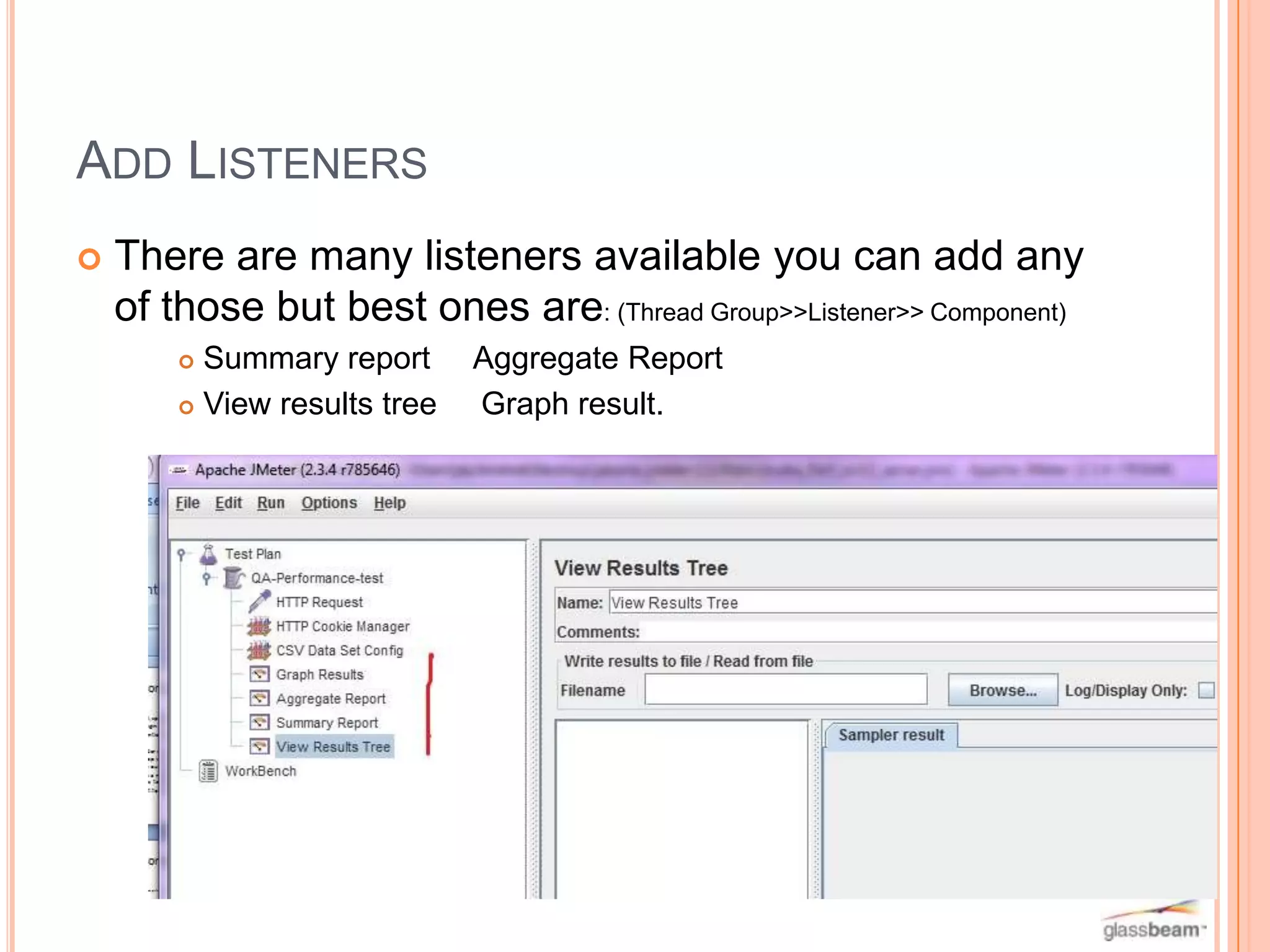This screenshot has height=952, width=1270.
Task: Select Graph Results tree item
Action: pyautogui.click(x=320, y=674)
